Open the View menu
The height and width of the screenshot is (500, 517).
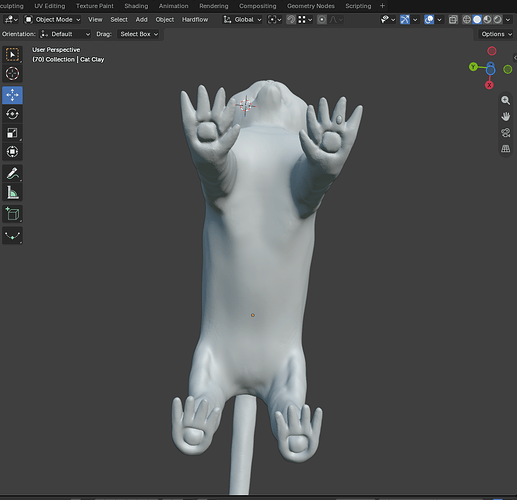(95, 20)
